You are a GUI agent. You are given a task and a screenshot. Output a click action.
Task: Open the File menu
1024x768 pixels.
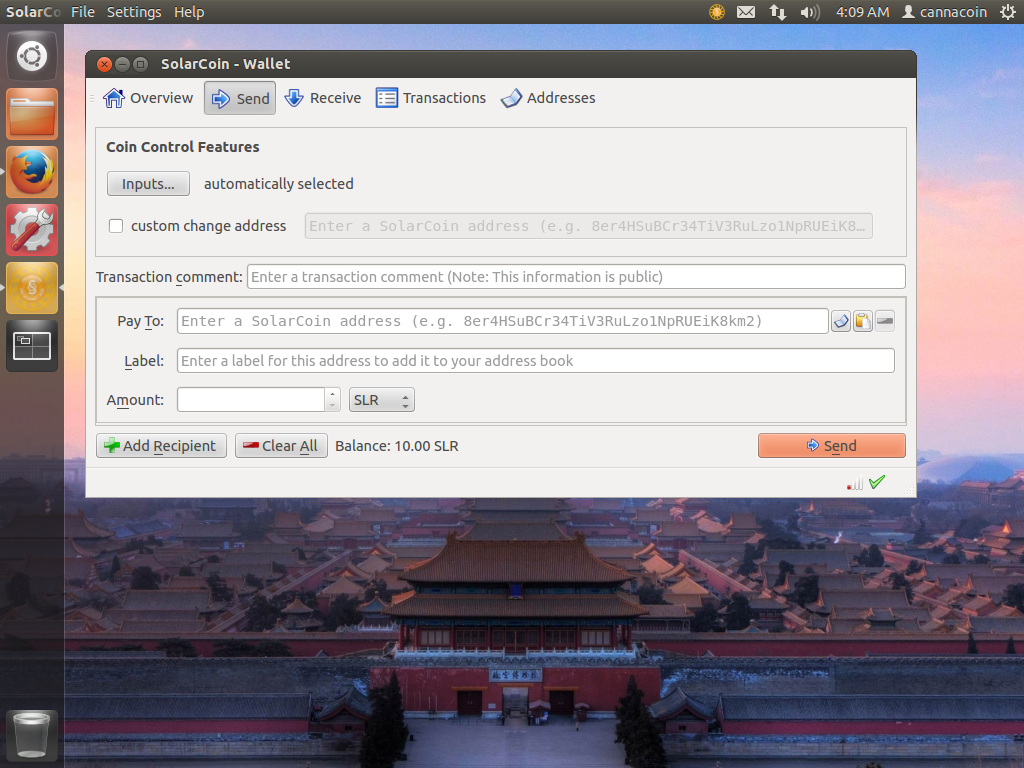(83, 12)
